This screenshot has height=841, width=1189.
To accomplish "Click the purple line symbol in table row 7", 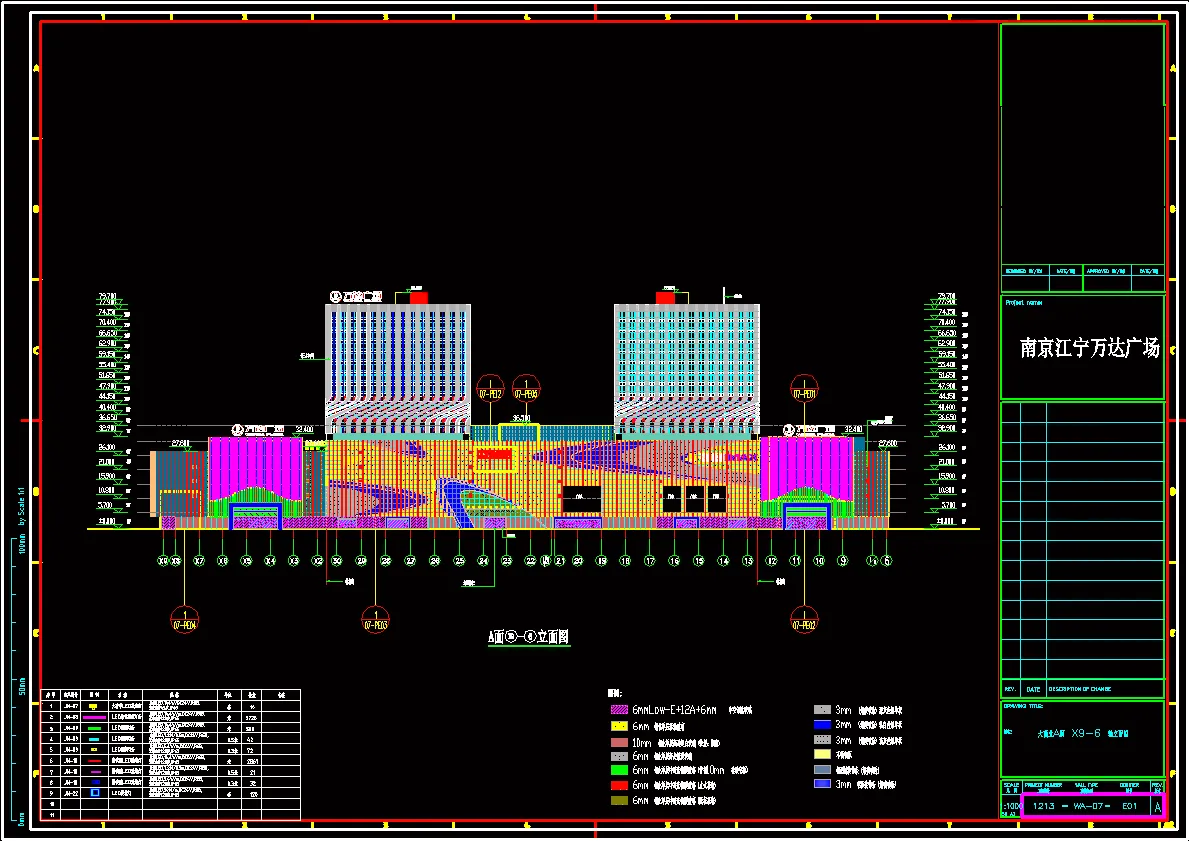I will (x=94, y=771).
